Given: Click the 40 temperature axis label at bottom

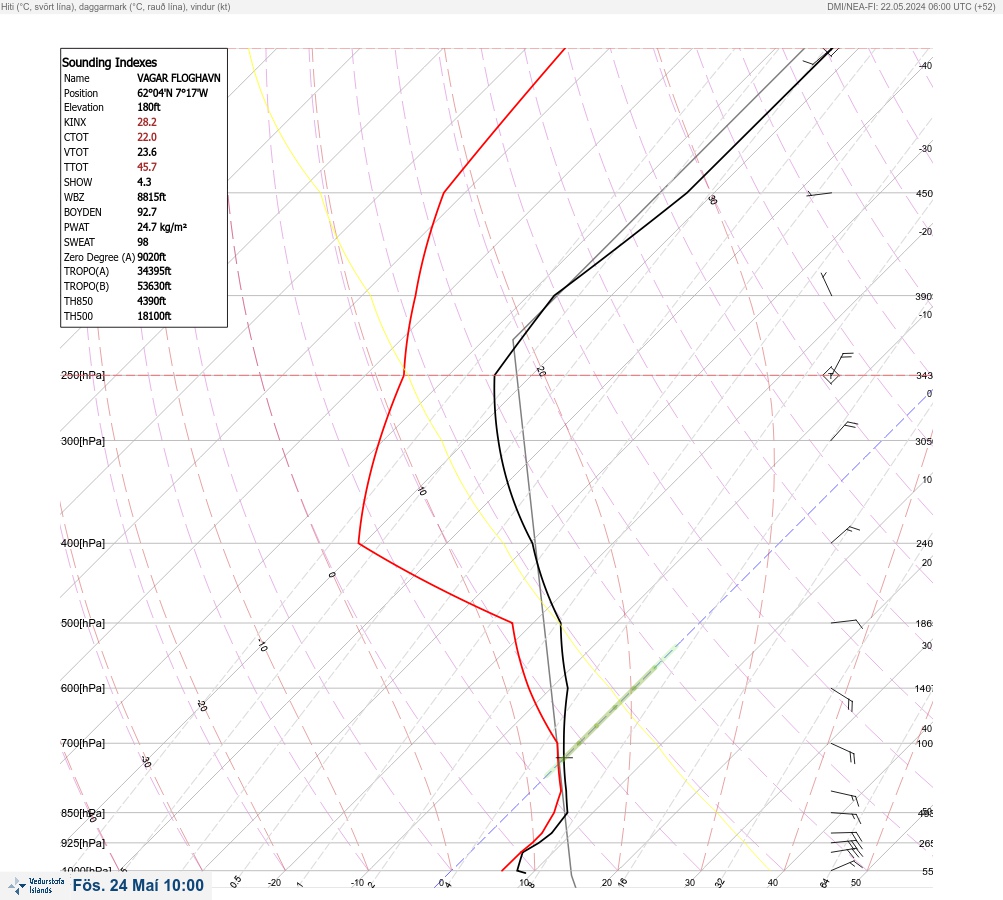Looking at the screenshot, I should click(x=773, y=883).
